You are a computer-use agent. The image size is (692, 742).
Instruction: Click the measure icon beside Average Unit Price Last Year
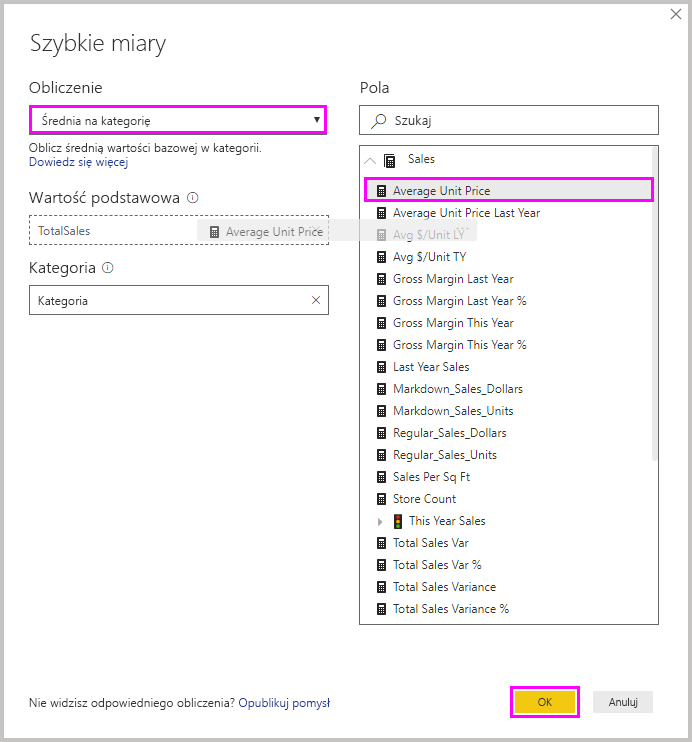pos(381,213)
